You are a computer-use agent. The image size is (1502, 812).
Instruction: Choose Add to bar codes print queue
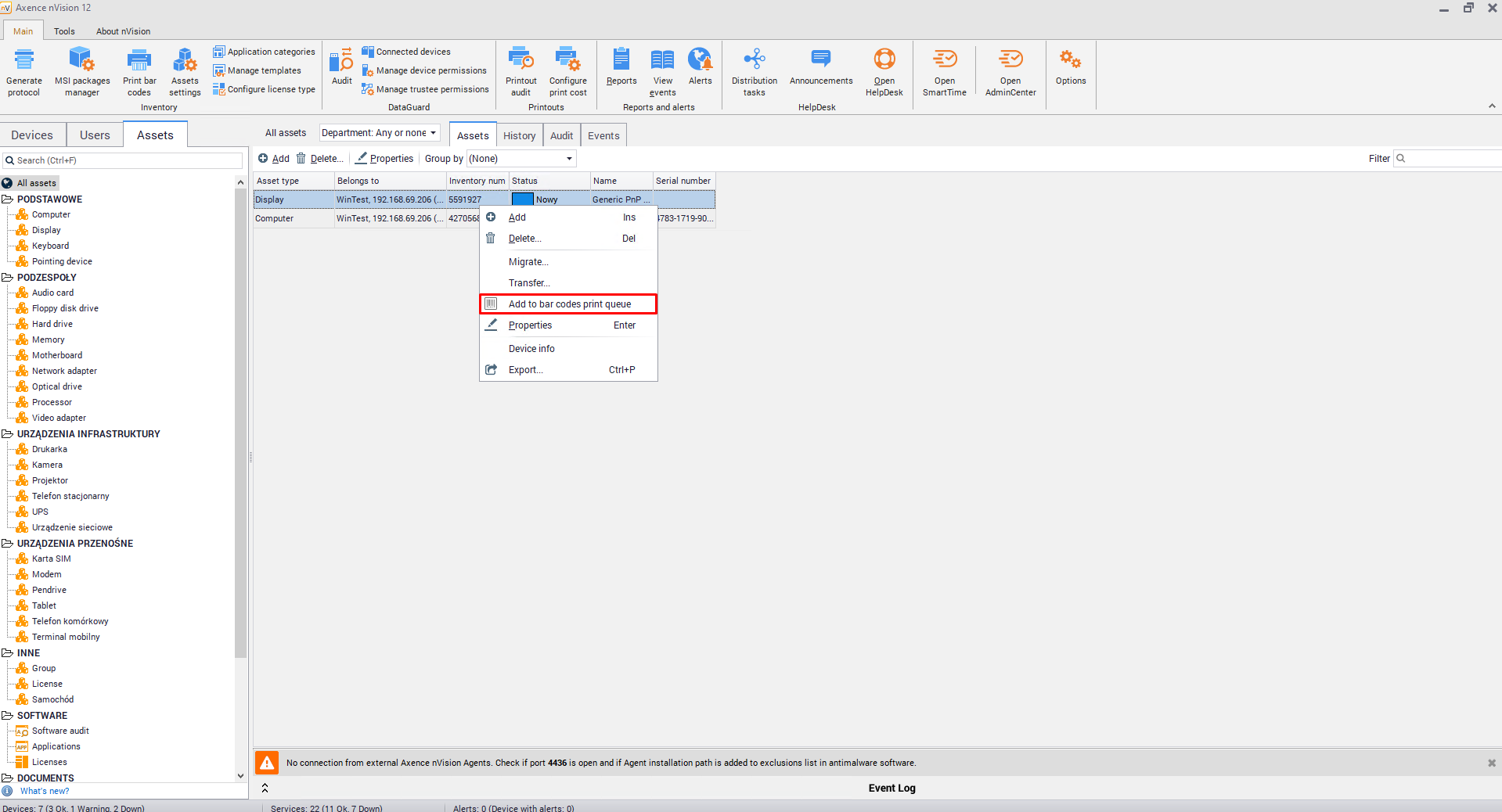569,304
